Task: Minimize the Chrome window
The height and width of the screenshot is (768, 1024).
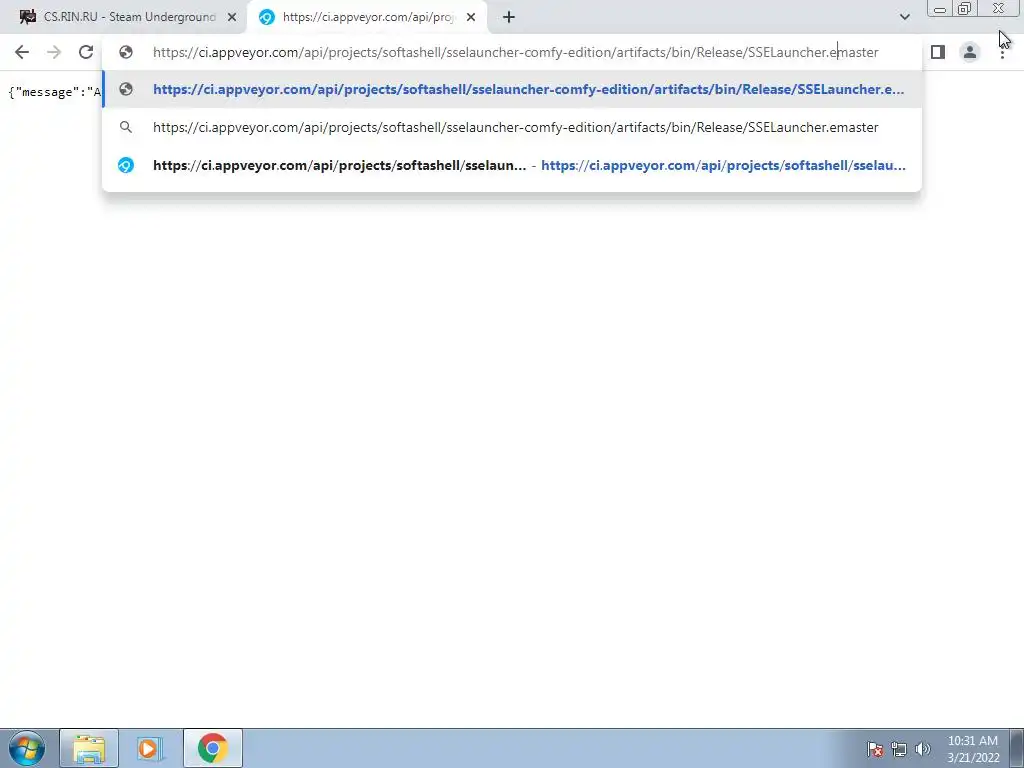Action: (940, 8)
